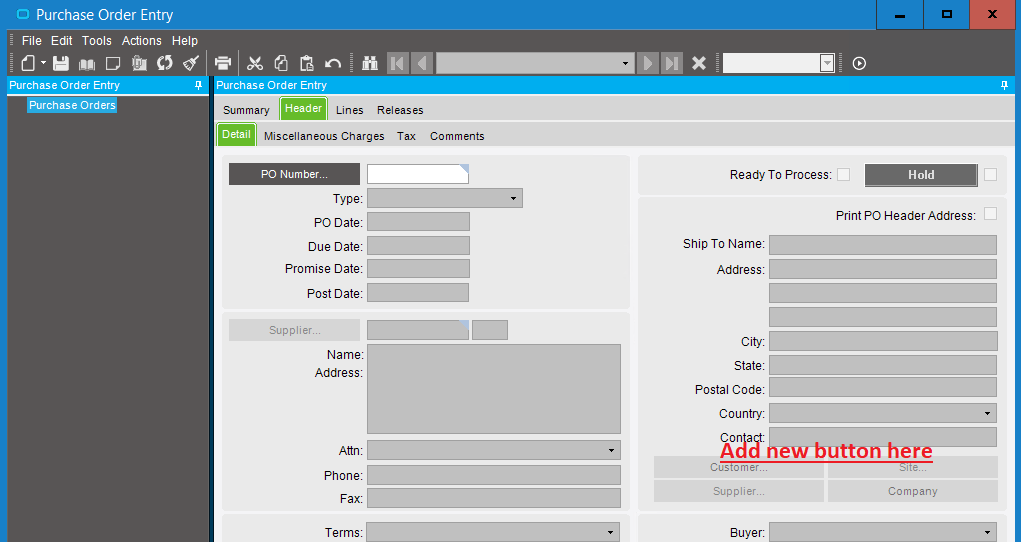The width and height of the screenshot is (1021, 542).
Task: Switch to the Releases tab
Action: (400, 110)
